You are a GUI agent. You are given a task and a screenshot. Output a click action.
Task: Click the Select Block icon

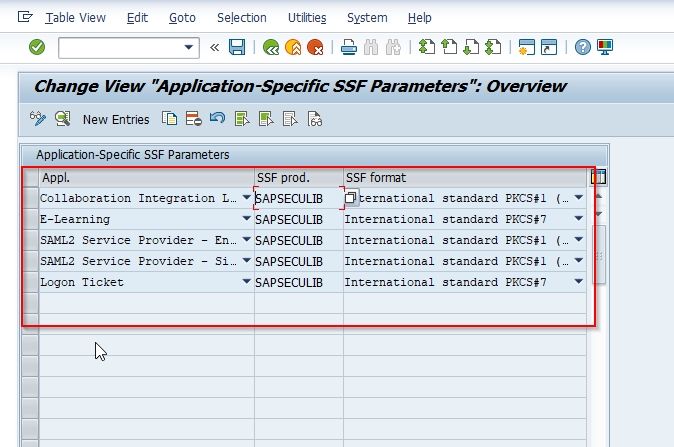[266, 119]
